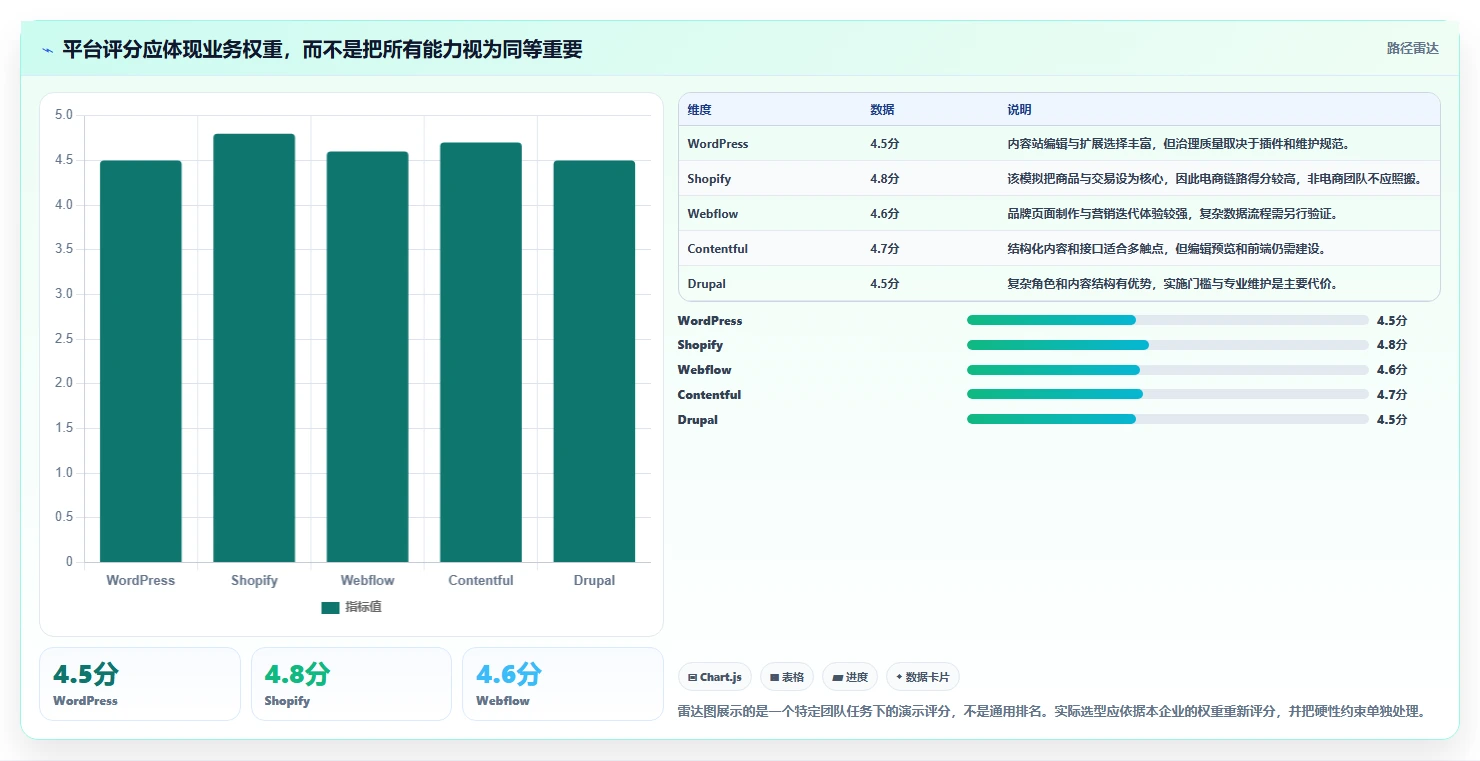Toggle the 指标值 legend color box
Viewport: 1480px width, 761px height.
click(x=330, y=608)
